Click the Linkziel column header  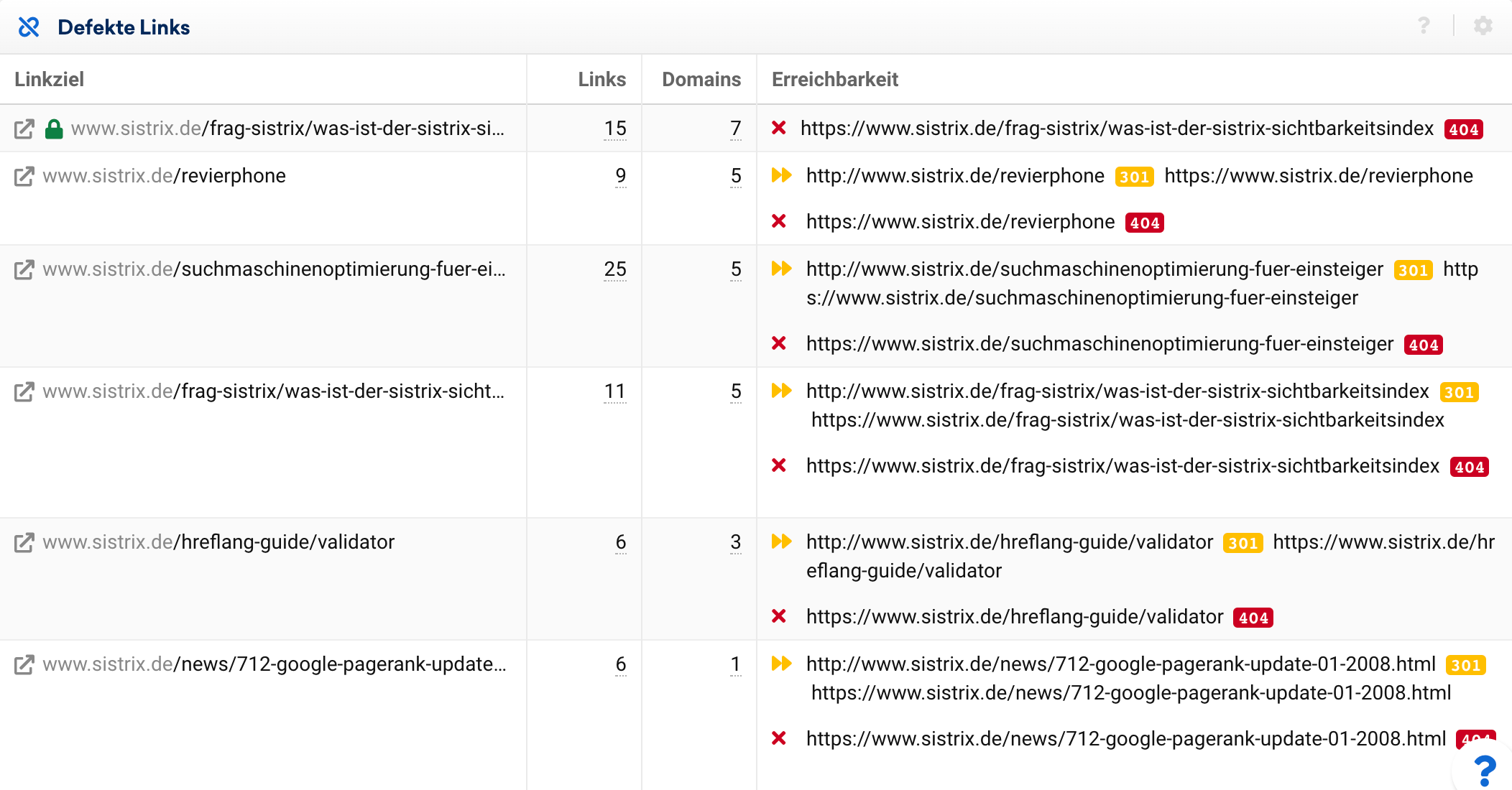[x=49, y=79]
